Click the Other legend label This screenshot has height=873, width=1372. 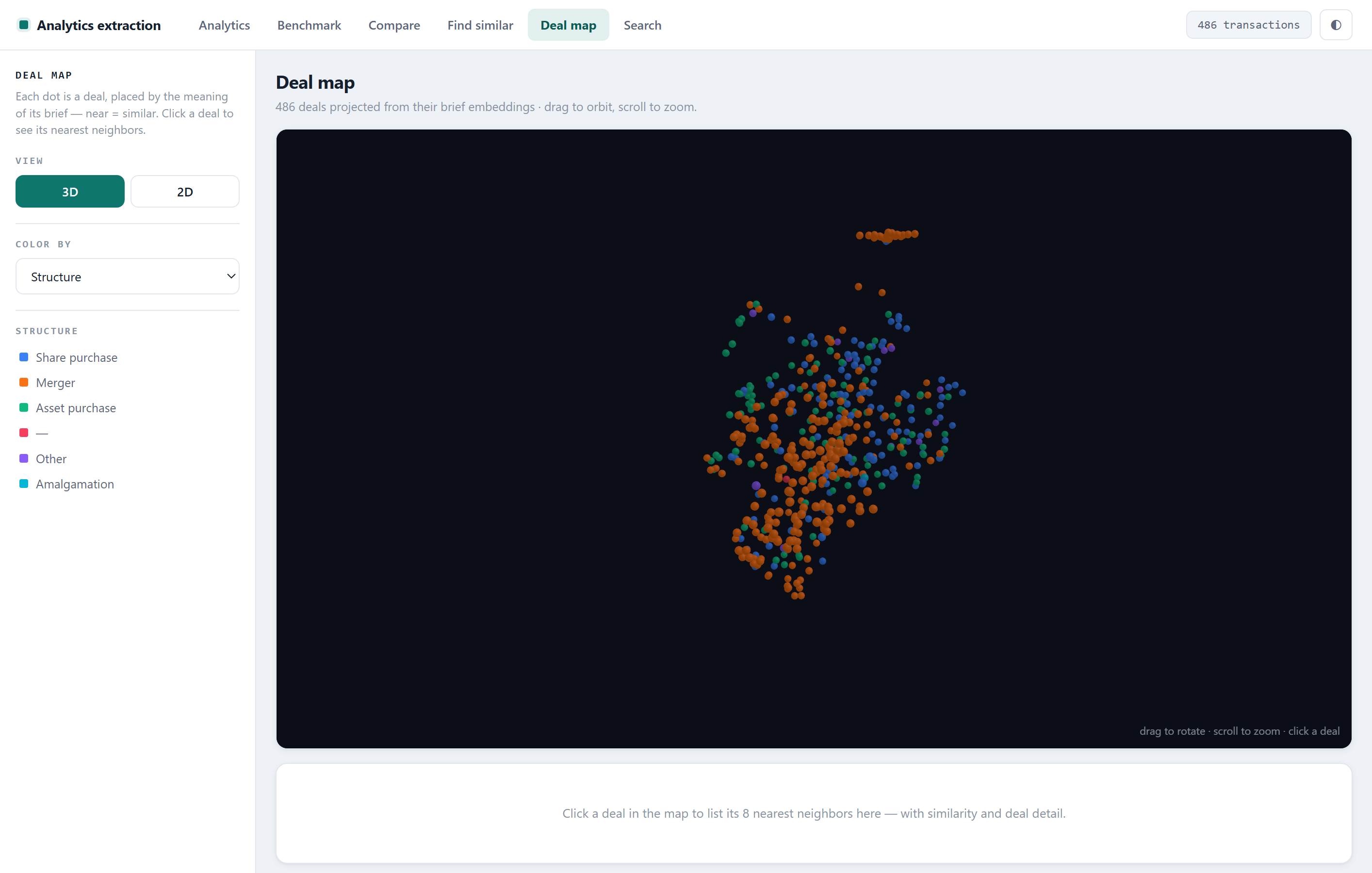(x=51, y=459)
